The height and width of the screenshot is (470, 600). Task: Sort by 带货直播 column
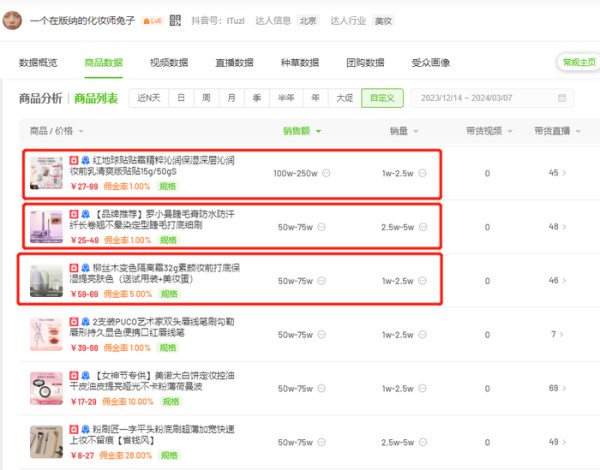click(557, 131)
